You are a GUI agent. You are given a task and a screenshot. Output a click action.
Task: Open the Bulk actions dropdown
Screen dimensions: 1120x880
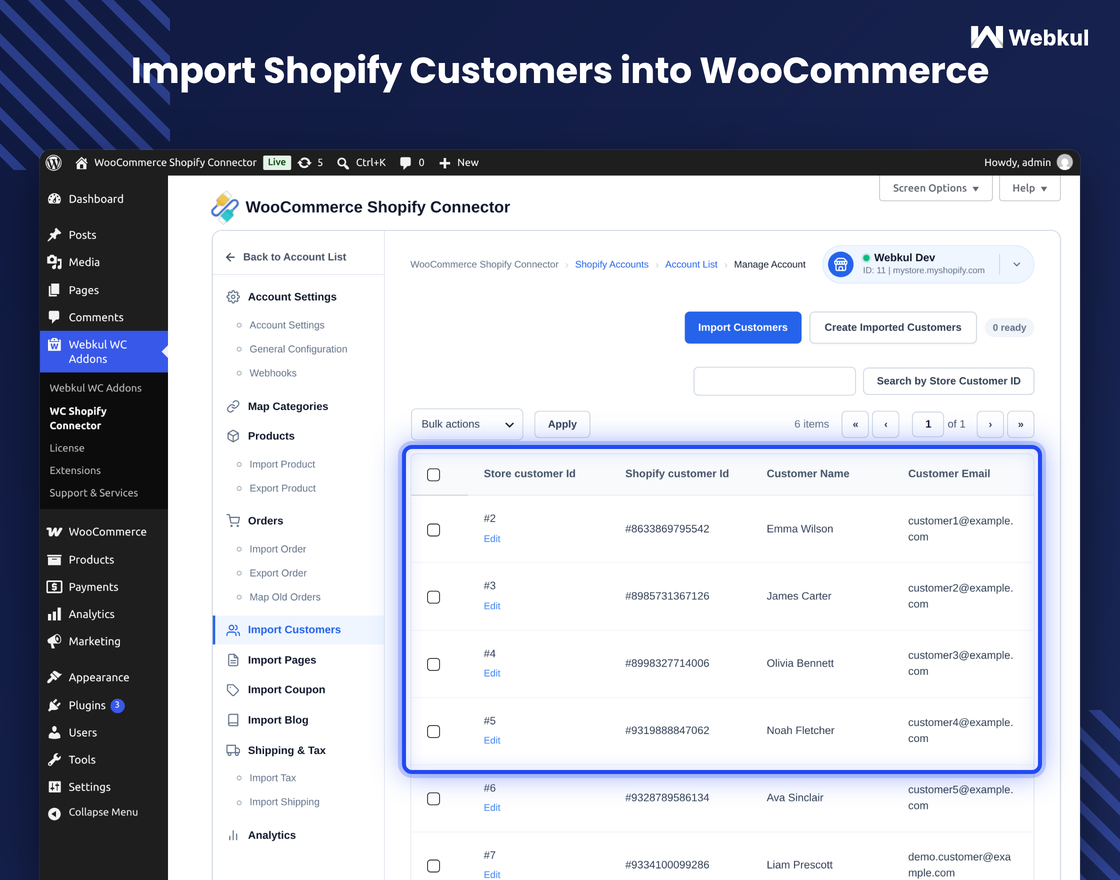pyautogui.click(x=467, y=424)
